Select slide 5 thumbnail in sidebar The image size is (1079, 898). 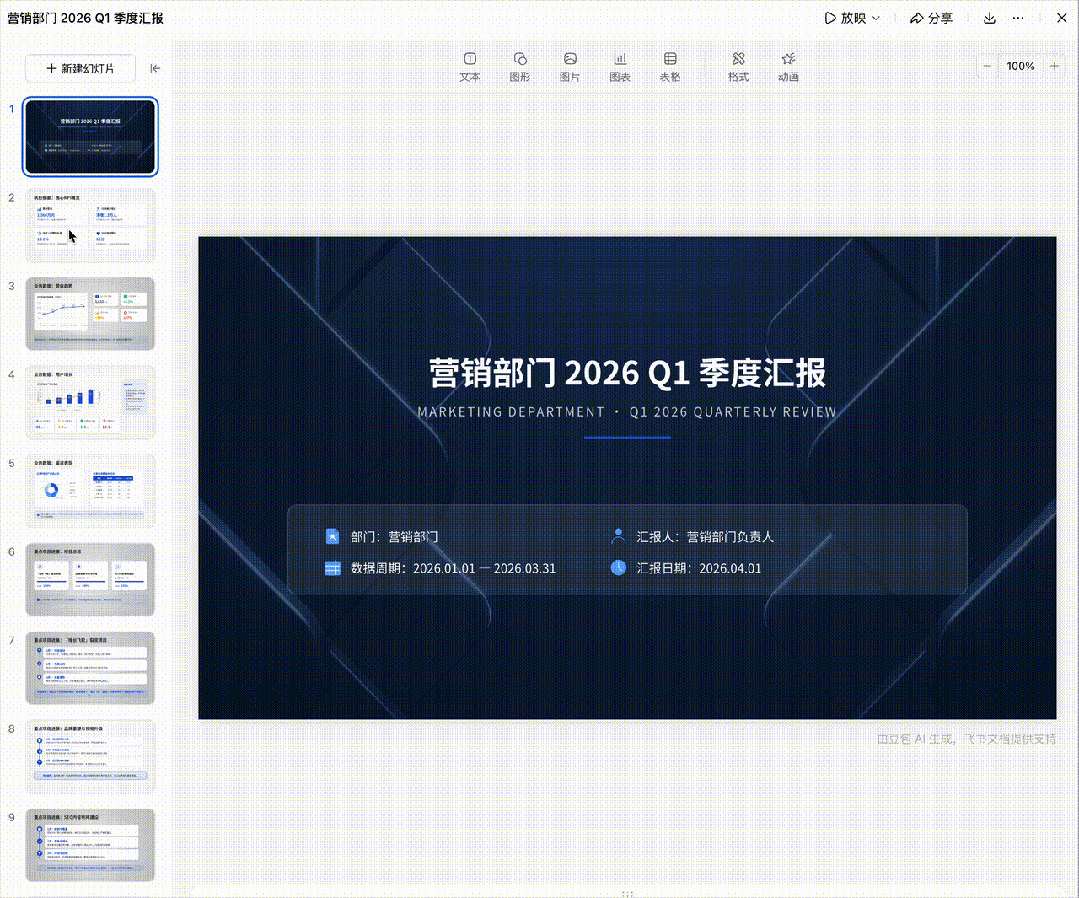(90, 491)
